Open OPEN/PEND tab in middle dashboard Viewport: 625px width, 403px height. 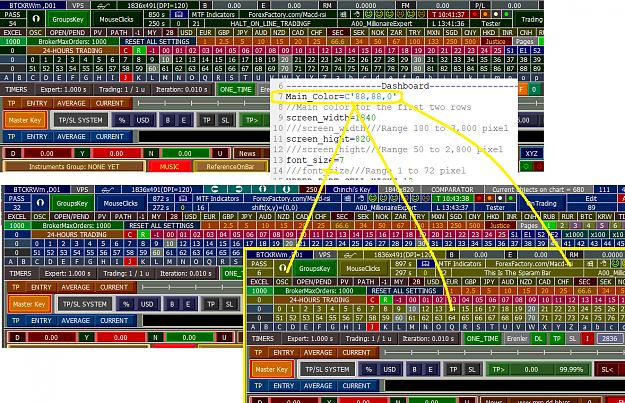click(71, 216)
